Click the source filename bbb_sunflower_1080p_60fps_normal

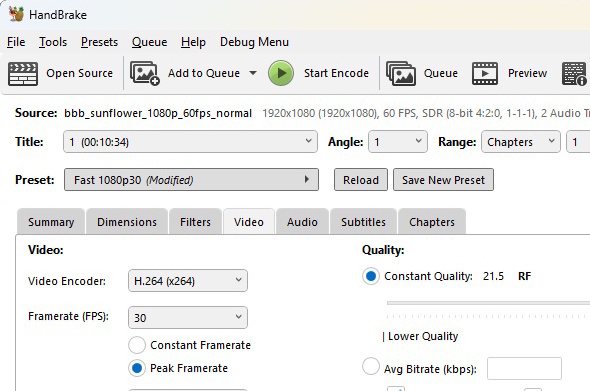158,113
